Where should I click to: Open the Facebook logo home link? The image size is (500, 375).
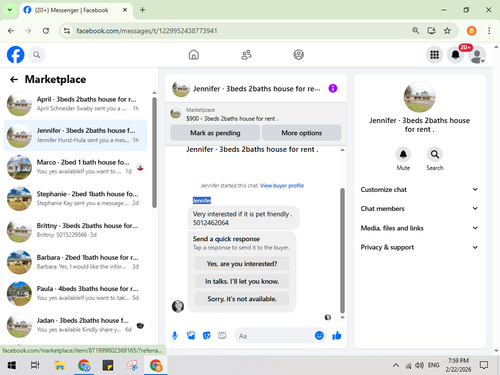(x=15, y=55)
